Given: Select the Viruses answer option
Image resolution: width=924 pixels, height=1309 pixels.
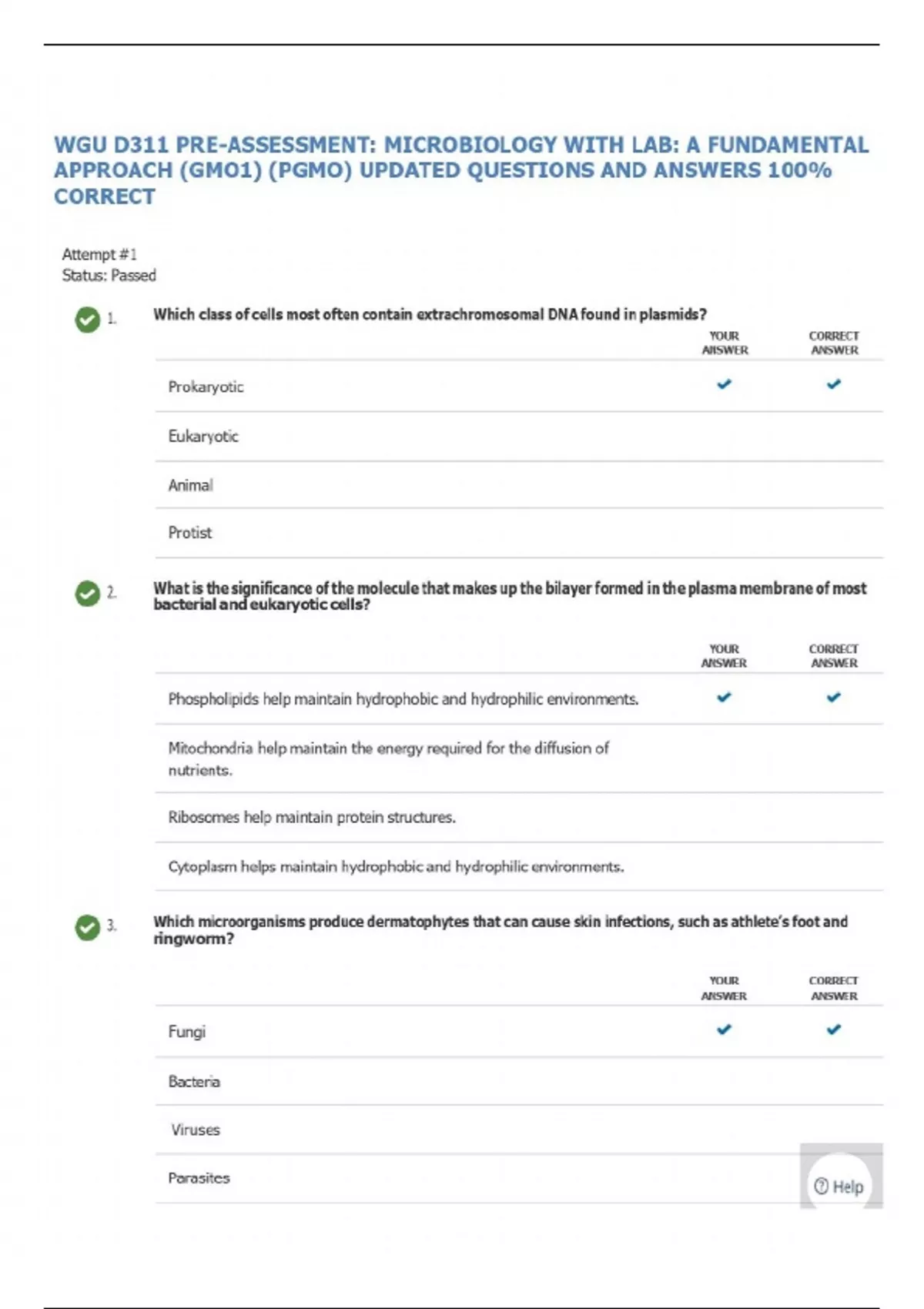Looking at the screenshot, I should [x=196, y=1130].
